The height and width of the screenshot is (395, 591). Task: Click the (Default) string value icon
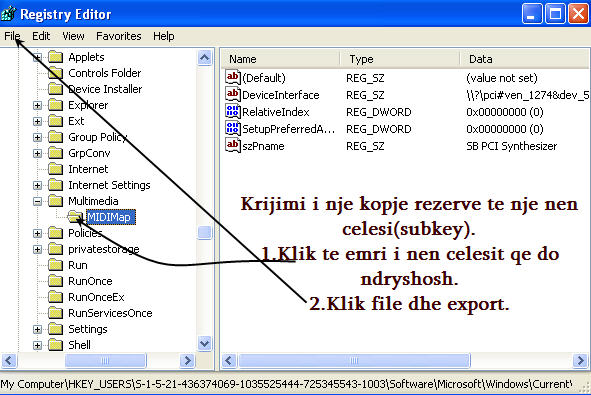[233, 78]
